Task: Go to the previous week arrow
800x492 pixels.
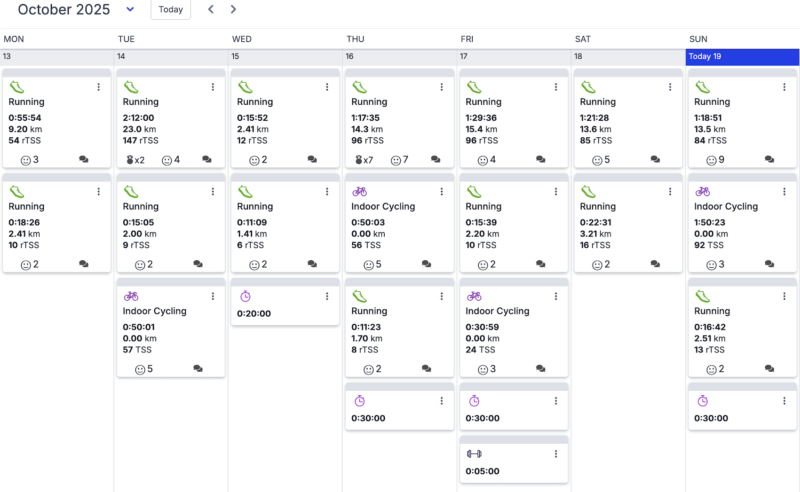Action: [211, 9]
